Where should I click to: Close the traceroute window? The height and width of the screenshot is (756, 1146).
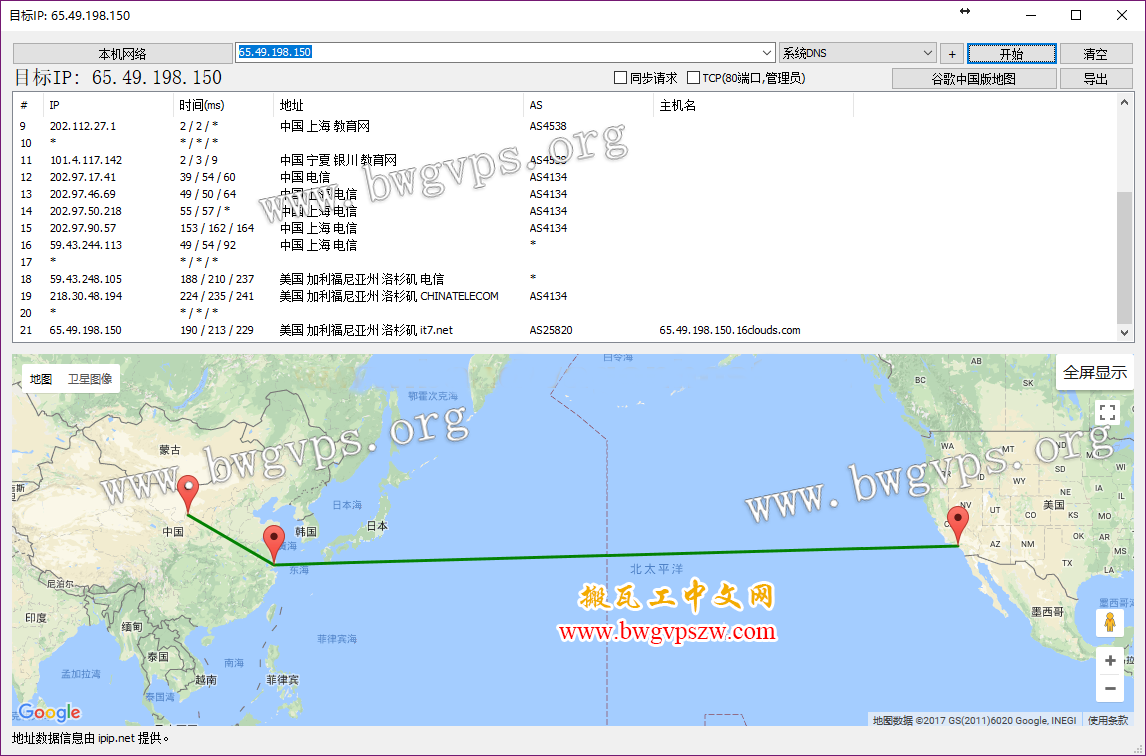(x=1122, y=15)
